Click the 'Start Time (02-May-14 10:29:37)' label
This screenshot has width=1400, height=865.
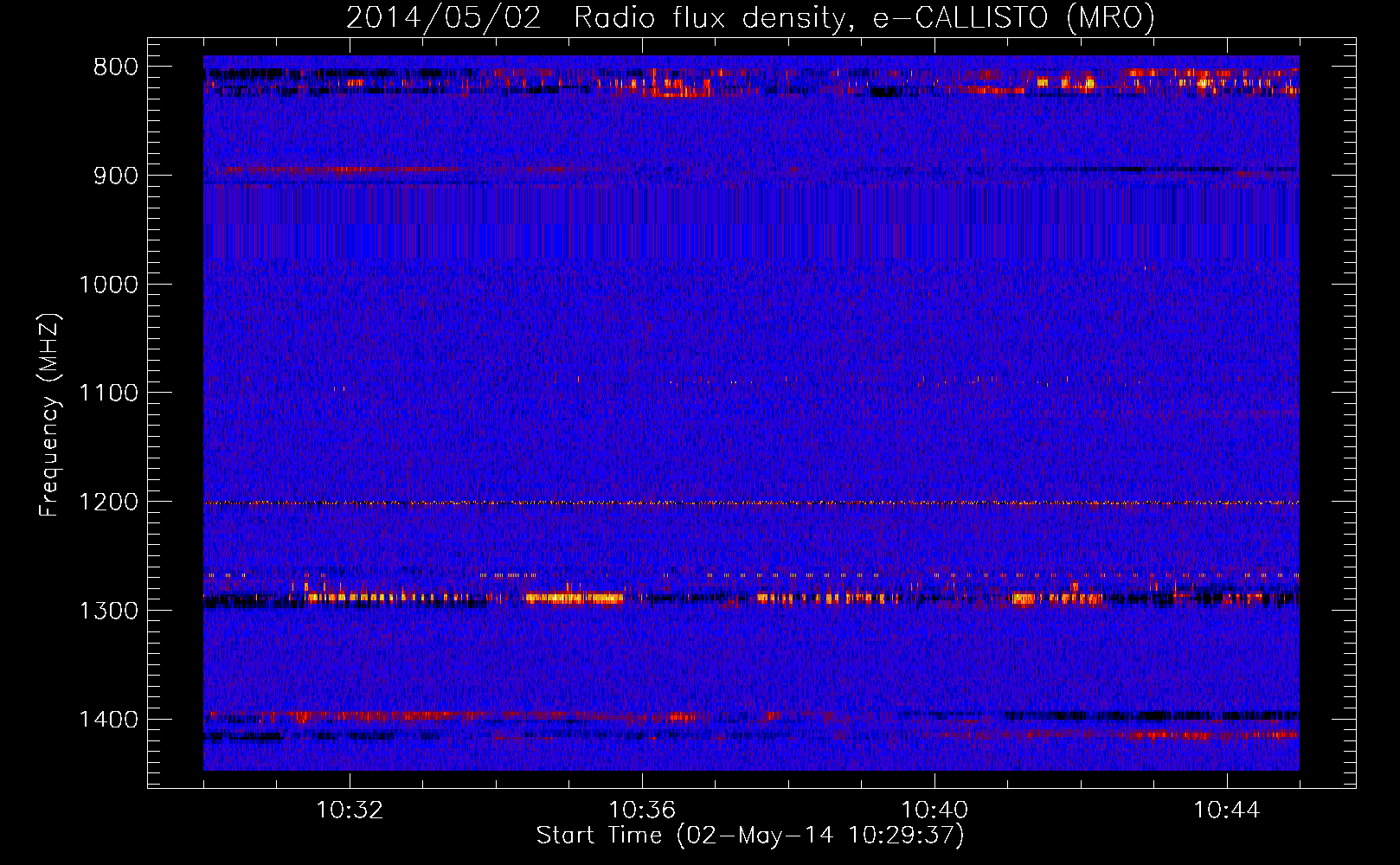(x=750, y=836)
